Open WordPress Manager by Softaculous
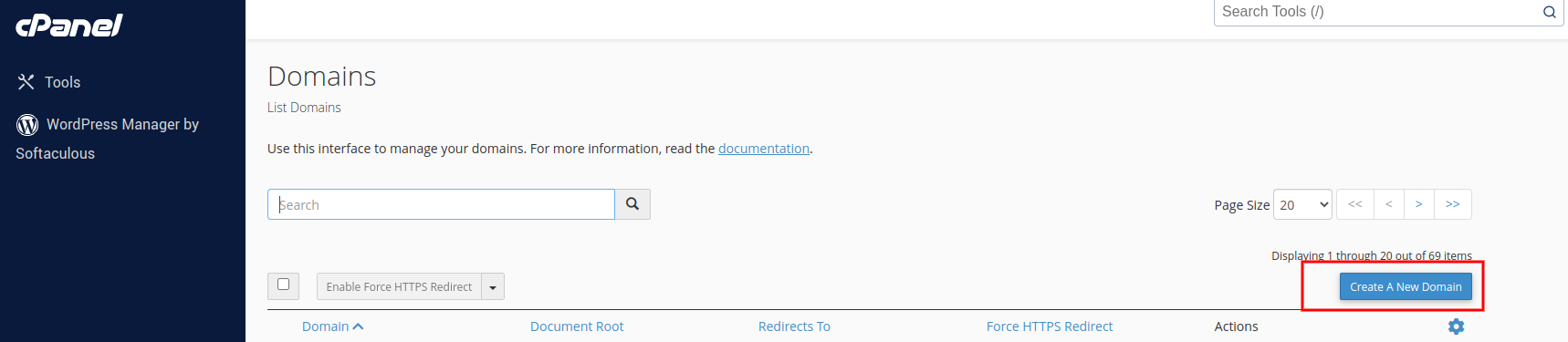 pos(108,139)
